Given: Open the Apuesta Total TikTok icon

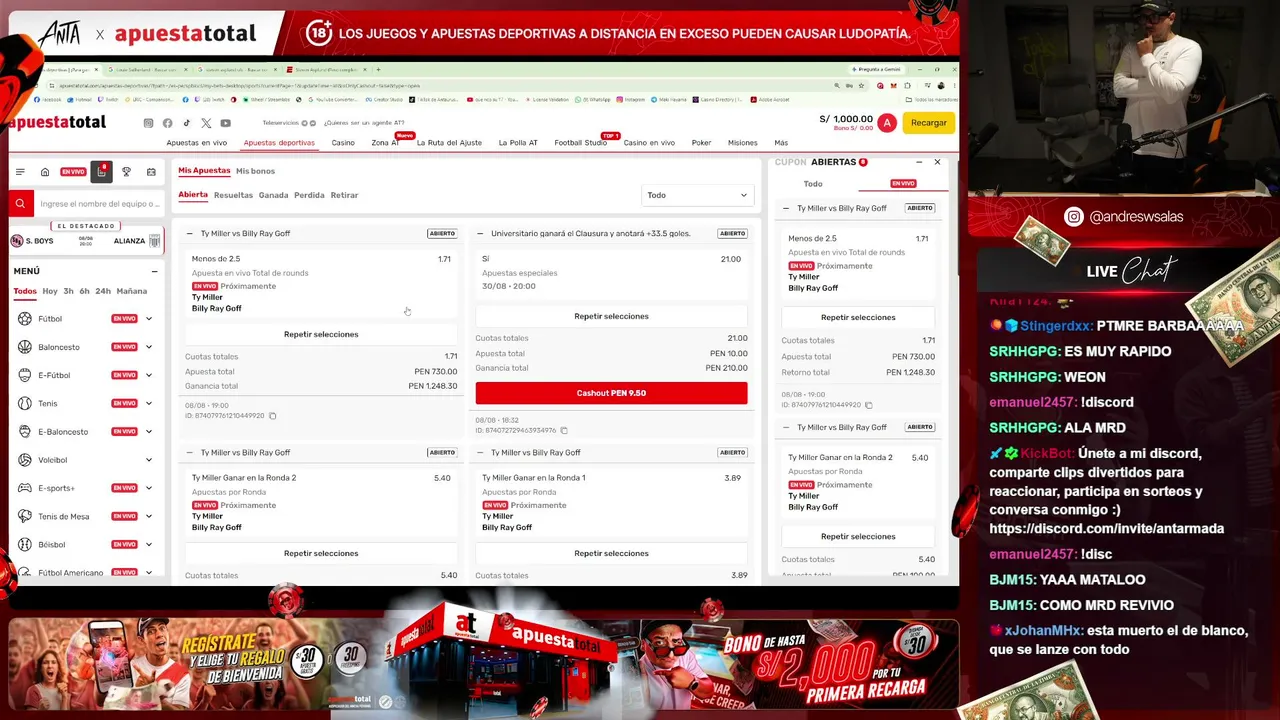Looking at the screenshot, I should coord(187,123).
